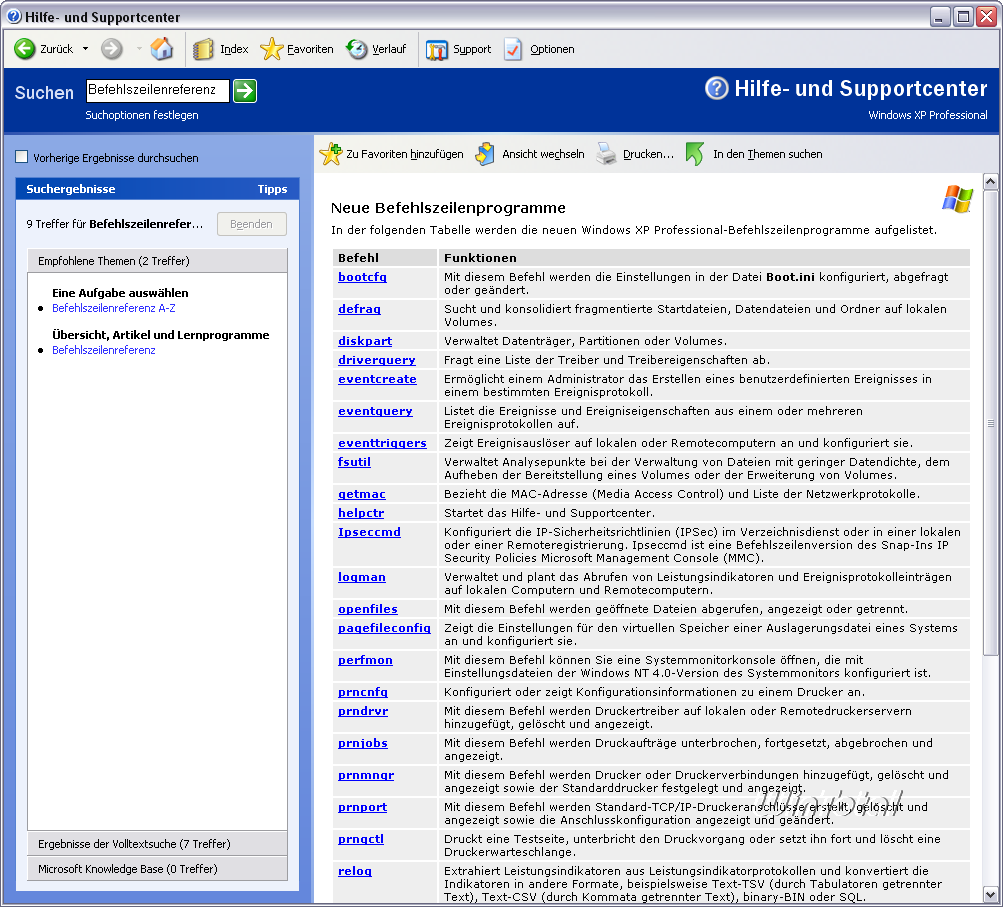Click into the Suchen search field

point(157,90)
